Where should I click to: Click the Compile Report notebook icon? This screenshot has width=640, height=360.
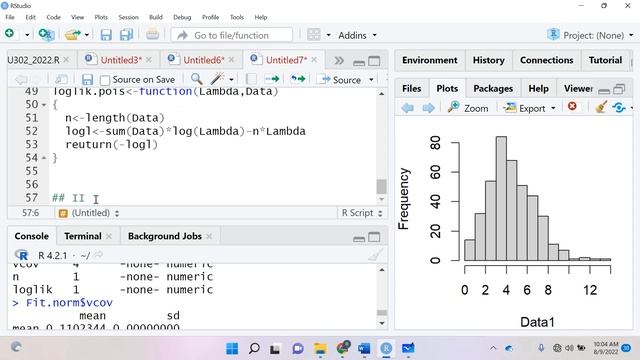coord(251,79)
